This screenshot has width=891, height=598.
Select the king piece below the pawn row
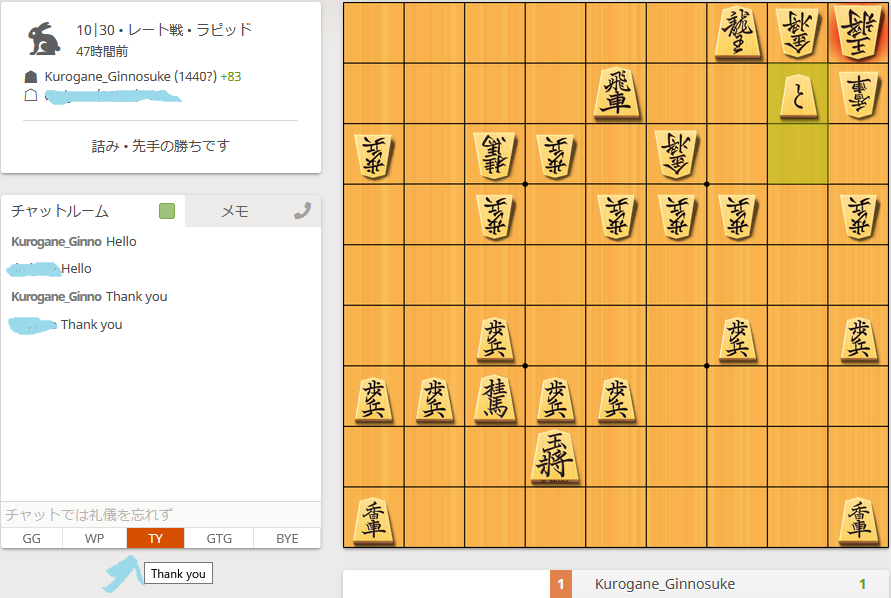pyautogui.click(x=555, y=456)
